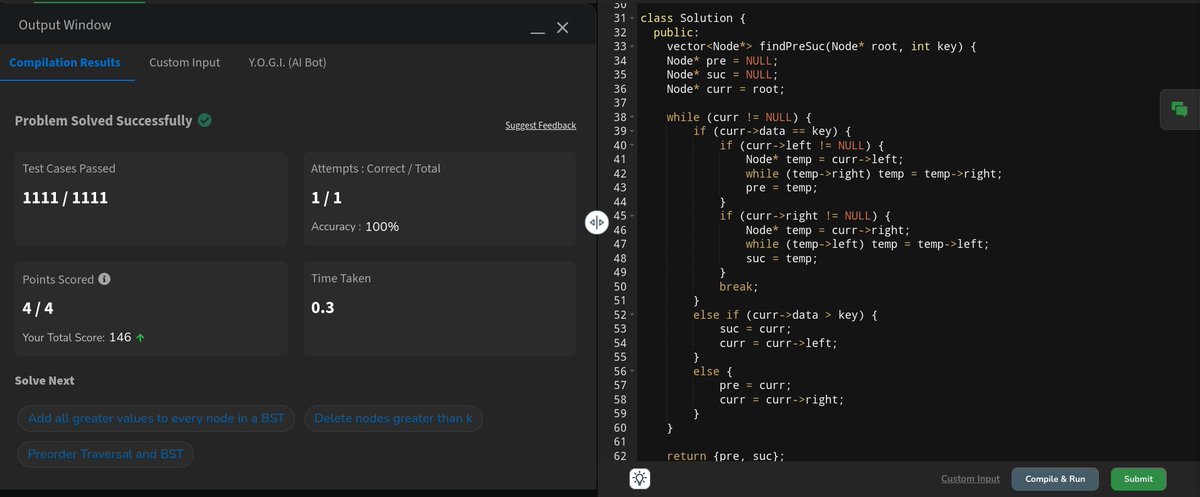Place cursor on 'suc = curr;' line 53

755,329
